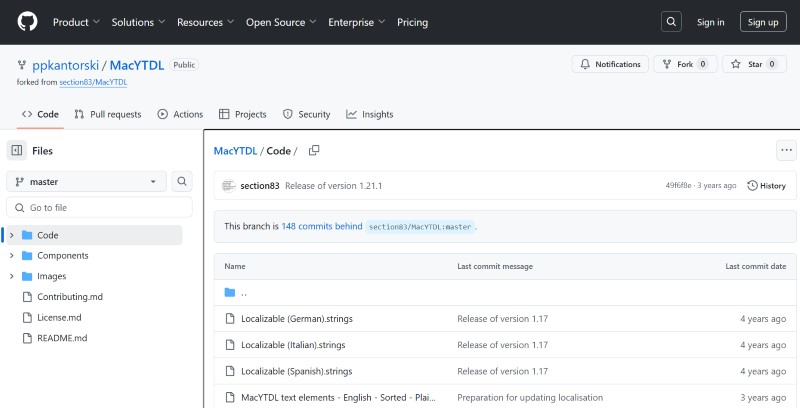Click the 148 commits behind link
The height and width of the screenshot is (408, 800).
pyautogui.click(x=321, y=226)
